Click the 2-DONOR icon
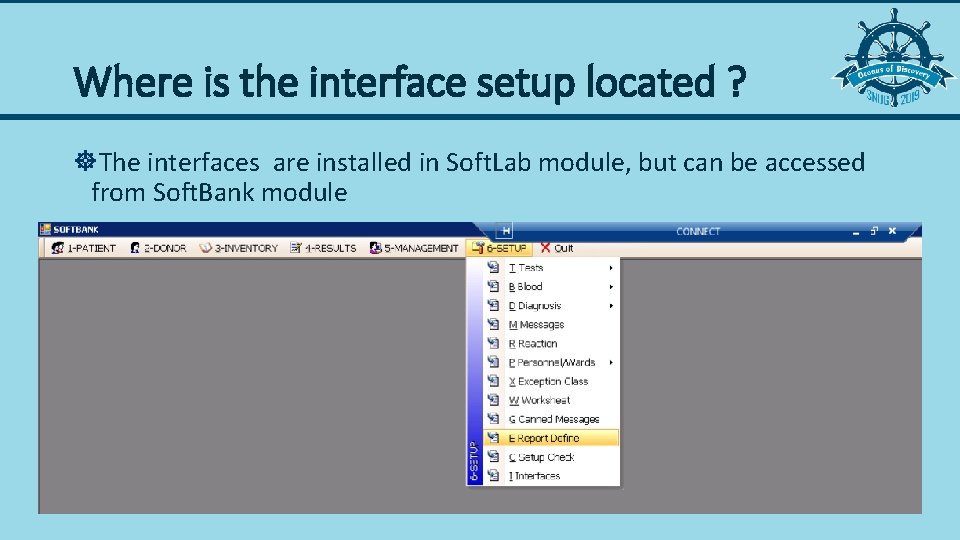 coord(135,248)
